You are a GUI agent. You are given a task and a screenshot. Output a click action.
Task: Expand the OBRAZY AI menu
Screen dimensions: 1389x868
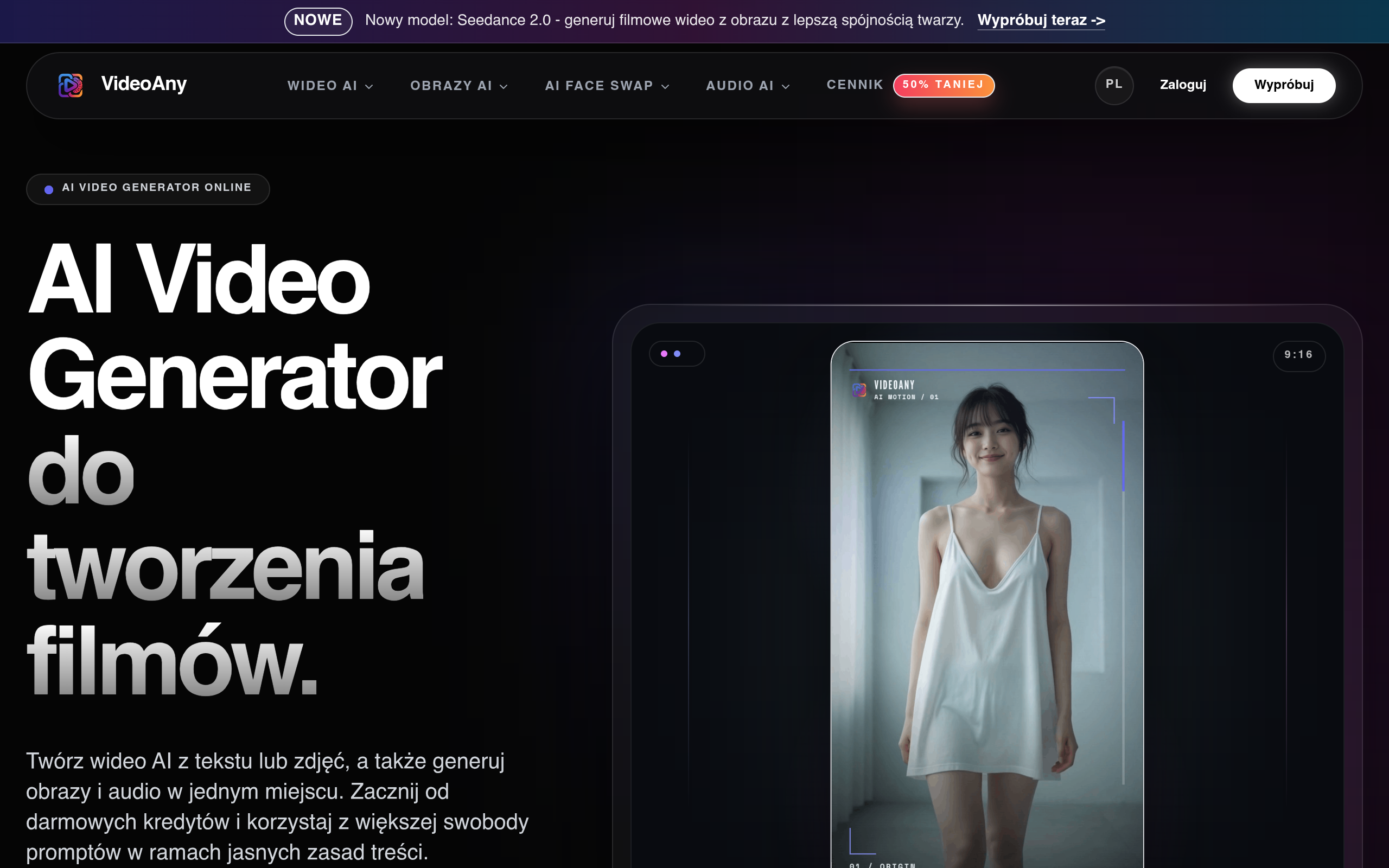tap(458, 86)
